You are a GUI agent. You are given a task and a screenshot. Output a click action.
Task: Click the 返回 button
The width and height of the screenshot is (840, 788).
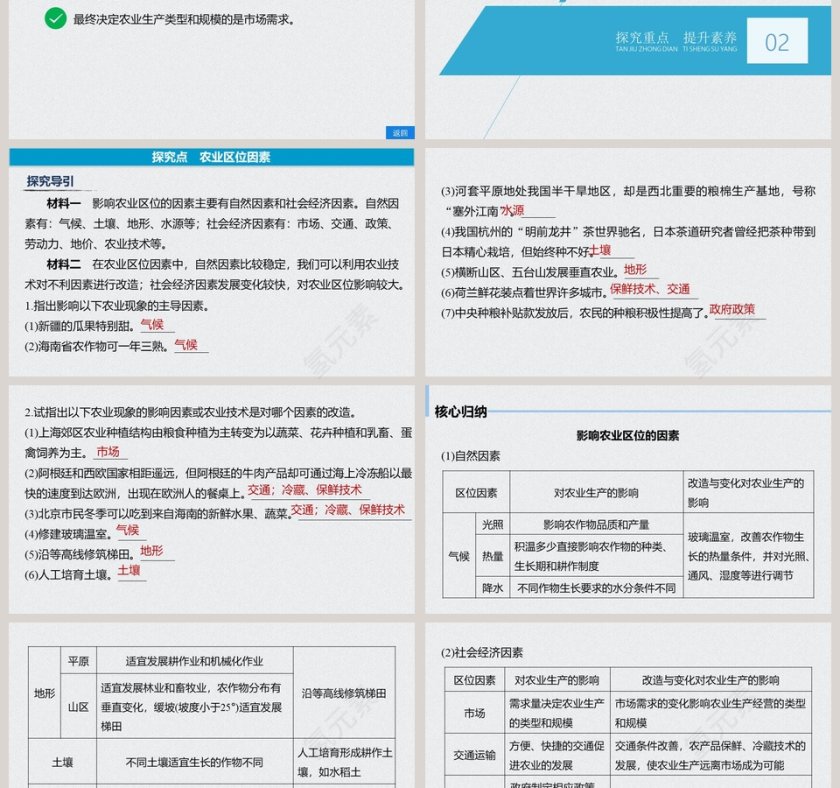tap(402, 131)
